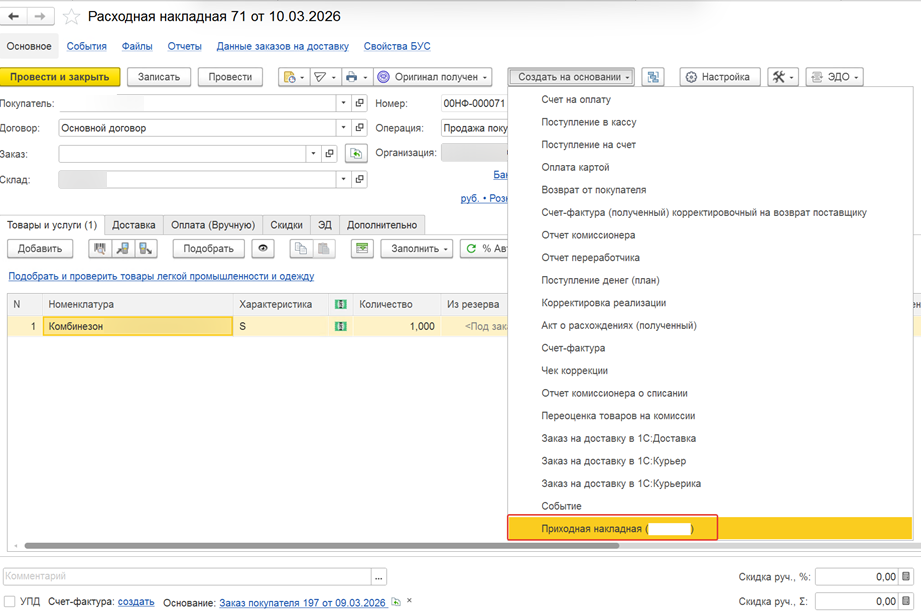Expand the Покупатель field dropdown arrow
This screenshot has height=614, width=921.
tap(344, 103)
